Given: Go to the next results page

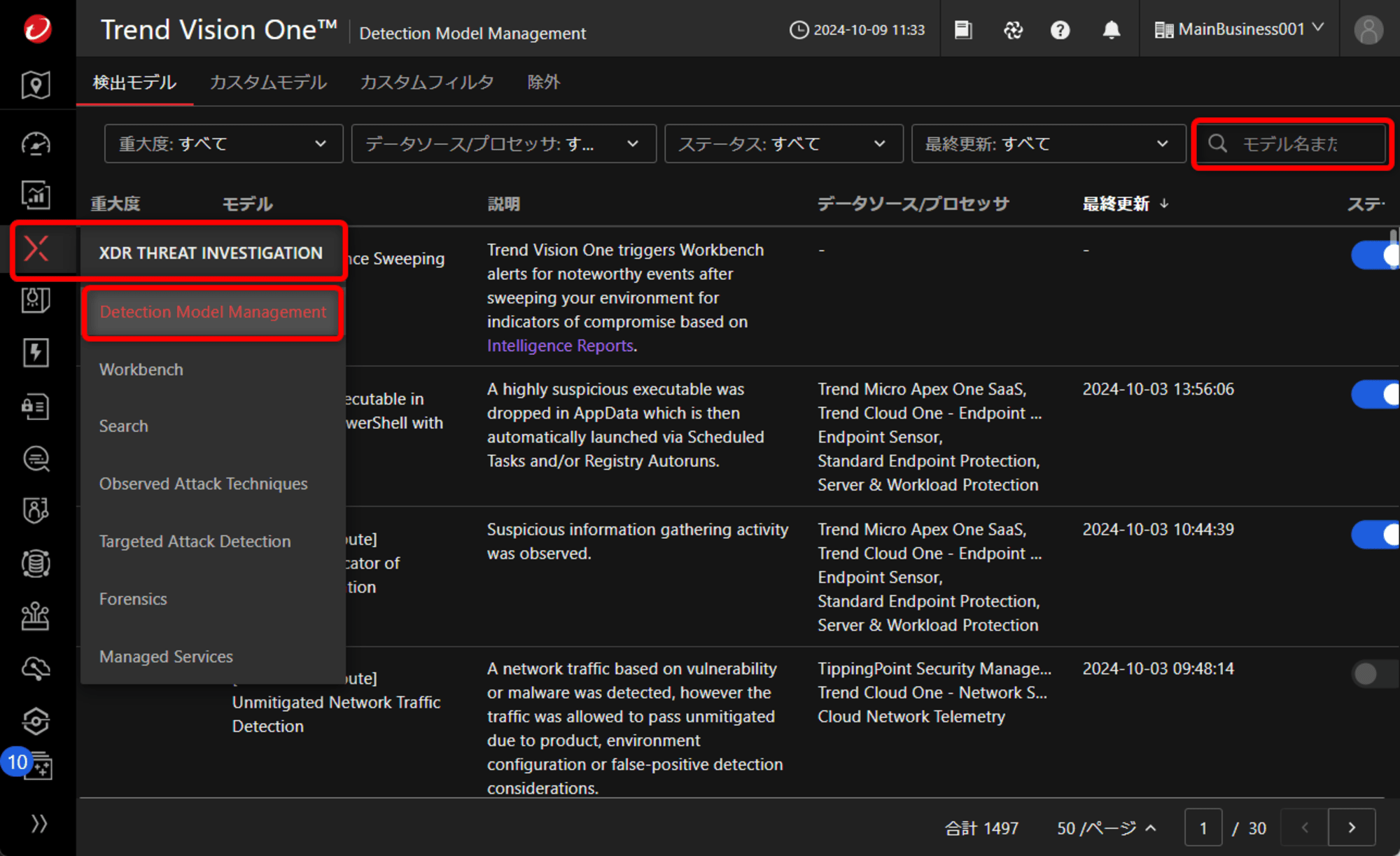Looking at the screenshot, I should point(1352,828).
